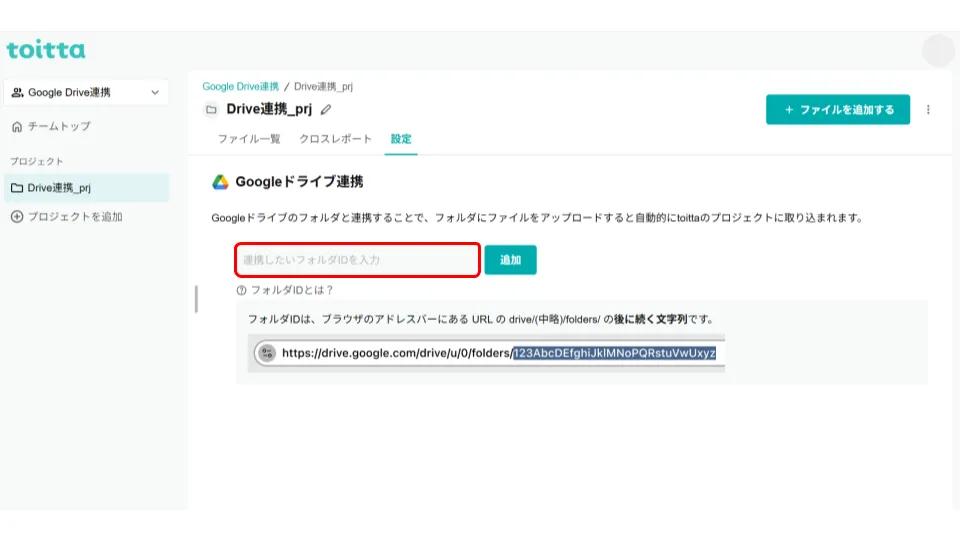Image resolution: width=960 pixels, height=540 pixels.
Task: Go to チームトップ in sidebar
Action: (x=51, y=126)
